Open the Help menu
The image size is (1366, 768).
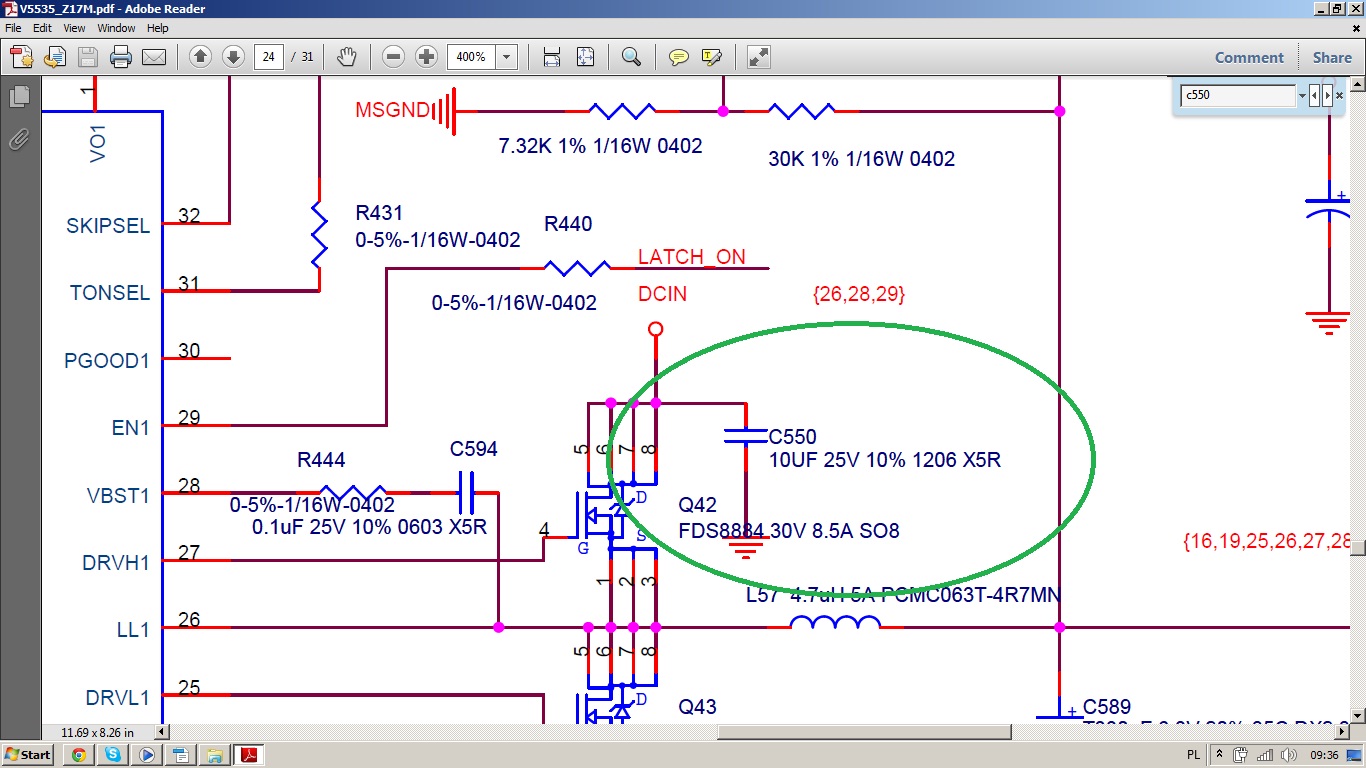coord(157,28)
